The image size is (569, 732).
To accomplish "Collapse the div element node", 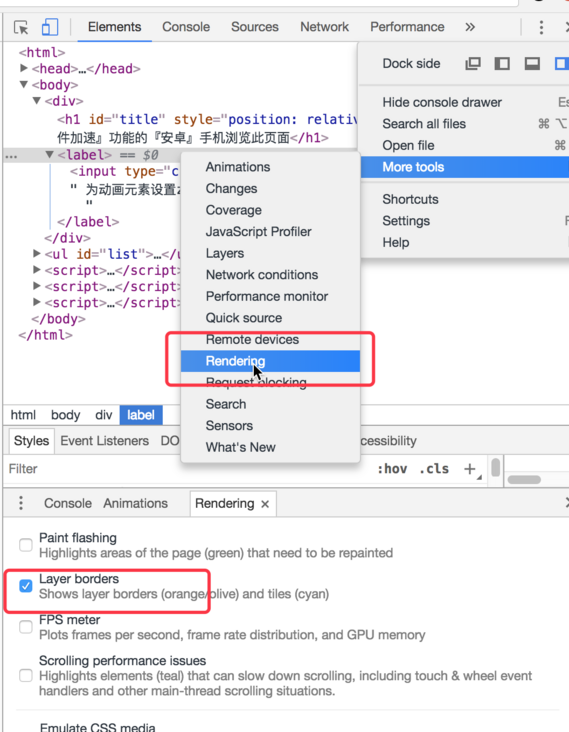I will pyautogui.click(x=36, y=100).
